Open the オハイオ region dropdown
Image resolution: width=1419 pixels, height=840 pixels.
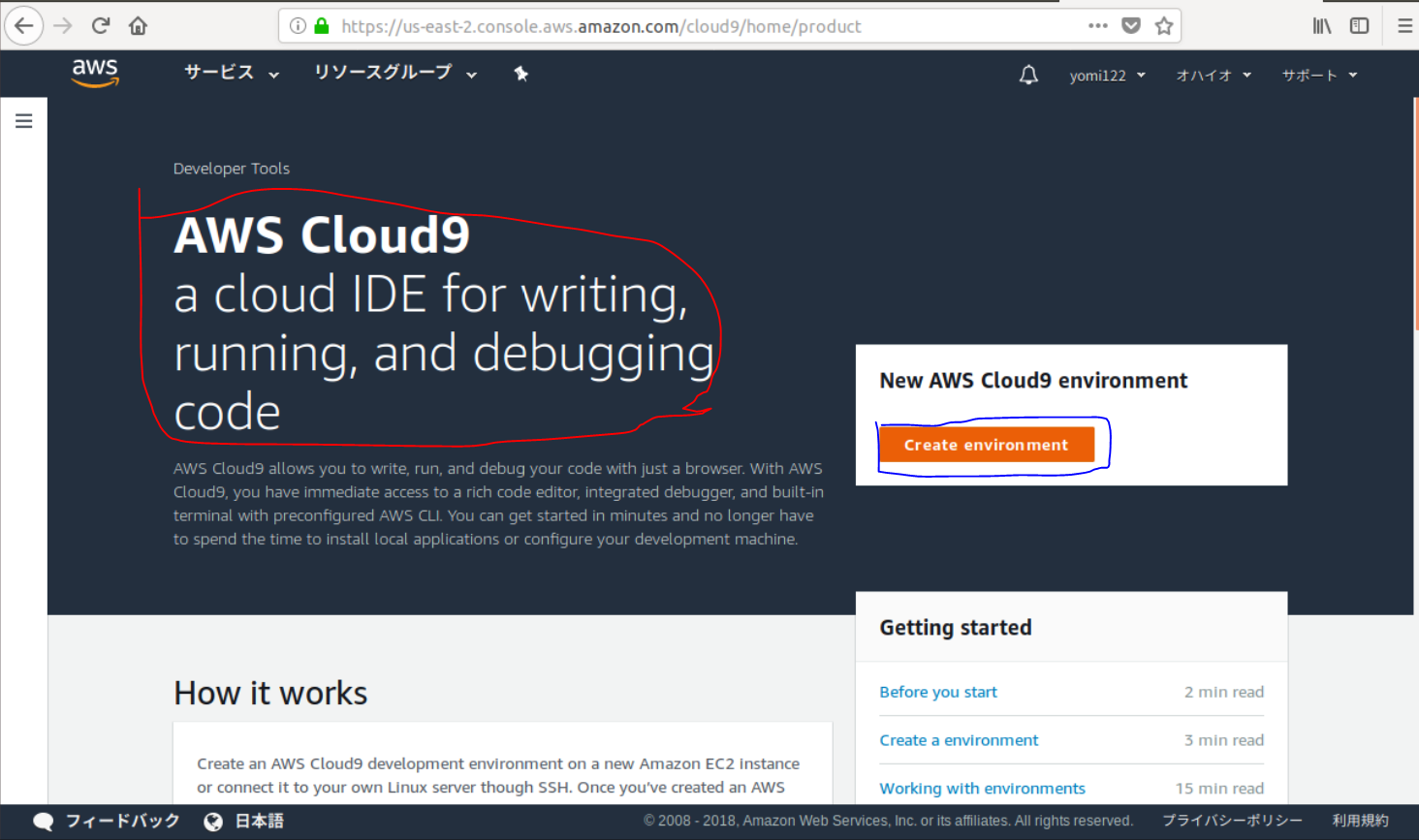tap(1214, 76)
